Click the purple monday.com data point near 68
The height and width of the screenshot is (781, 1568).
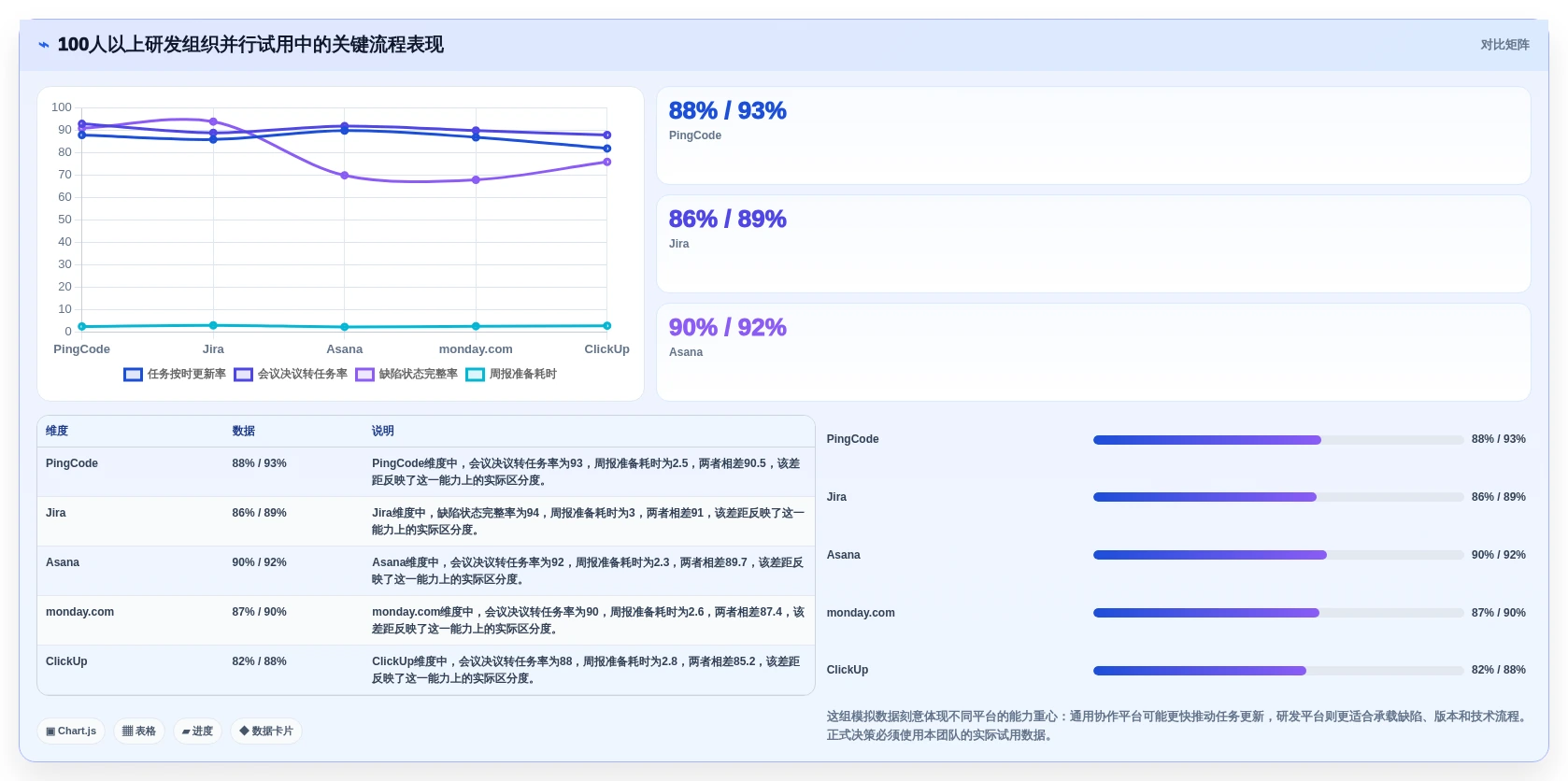click(x=476, y=179)
